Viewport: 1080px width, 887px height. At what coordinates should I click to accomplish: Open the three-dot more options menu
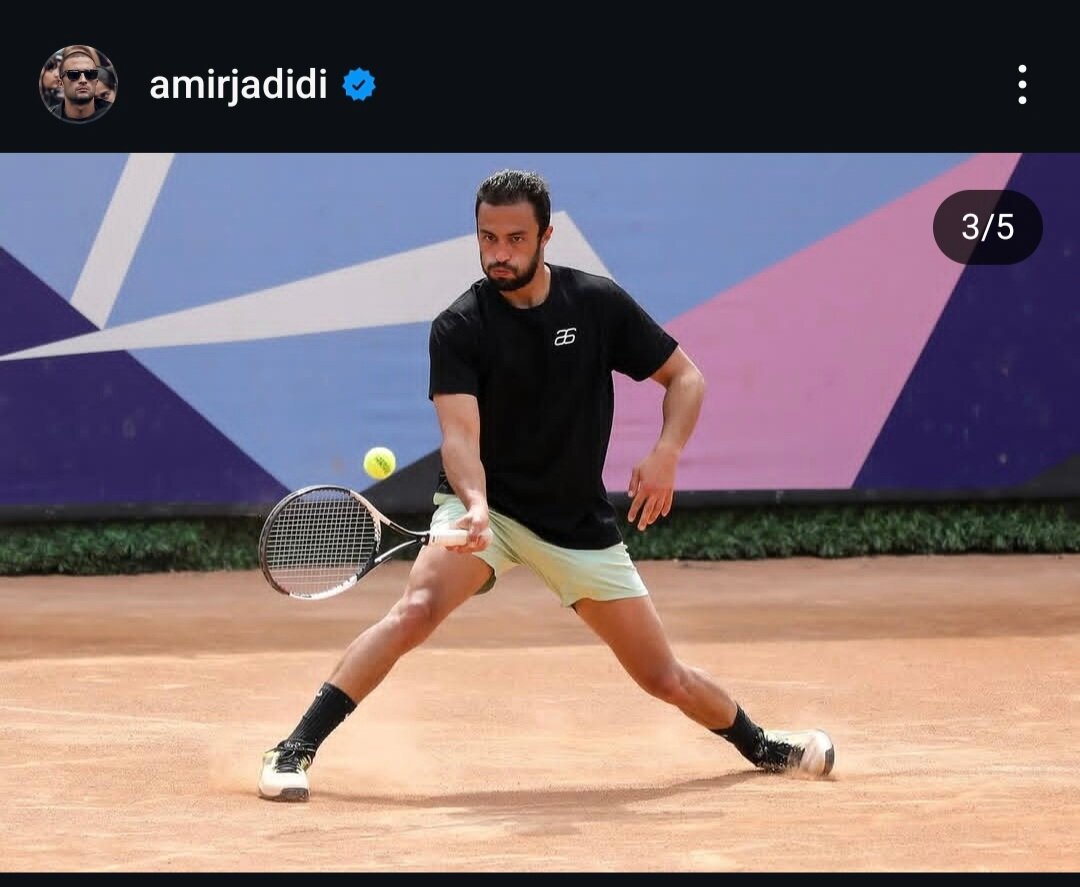(1022, 85)
